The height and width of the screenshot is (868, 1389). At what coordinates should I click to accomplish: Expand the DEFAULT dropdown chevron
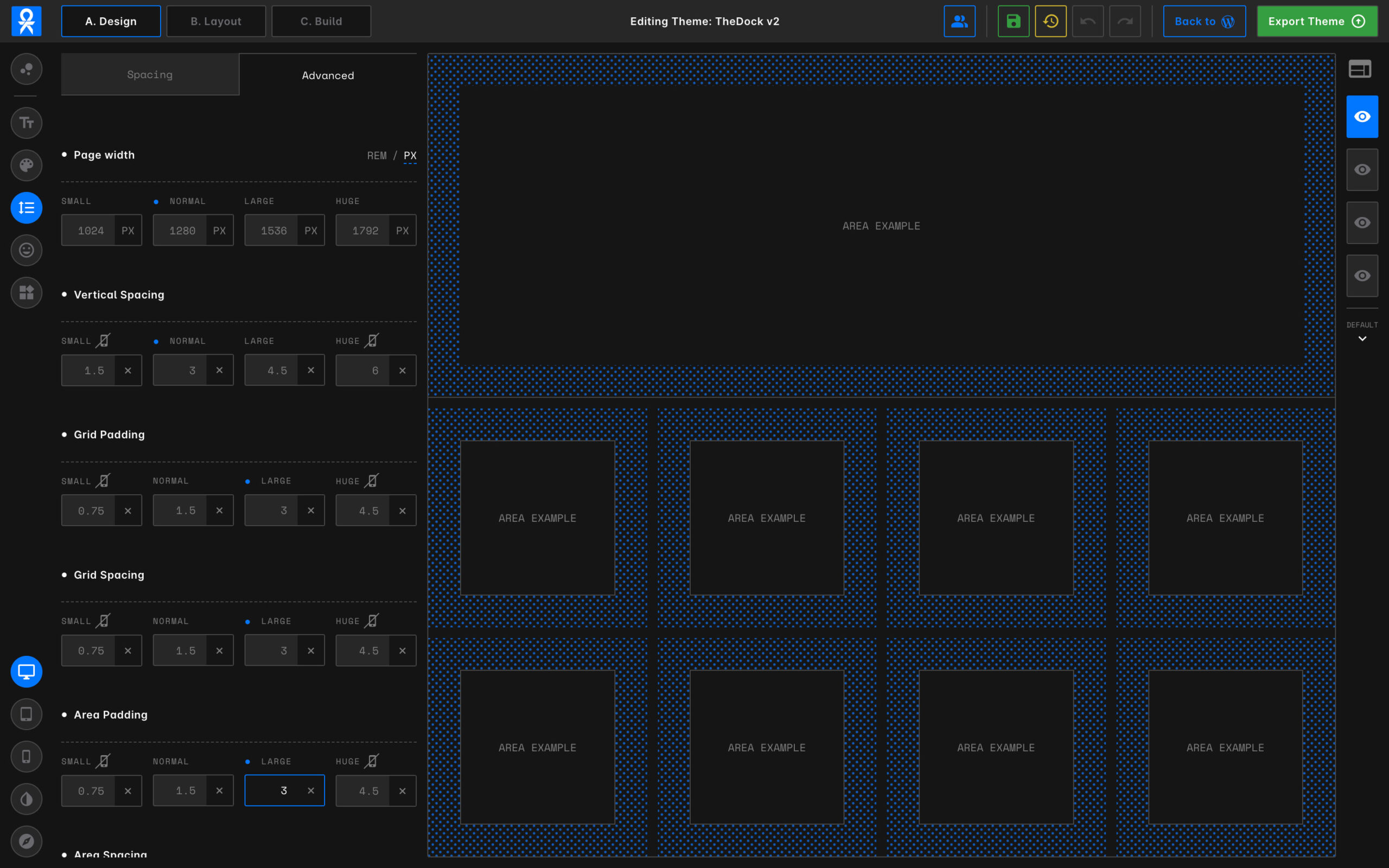1362,339
